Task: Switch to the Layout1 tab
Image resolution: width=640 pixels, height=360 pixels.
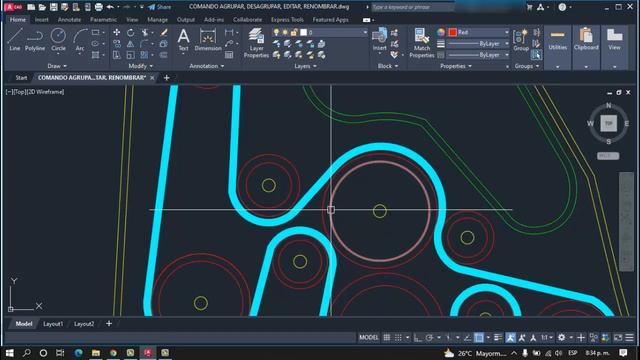Action: [53, 324]
